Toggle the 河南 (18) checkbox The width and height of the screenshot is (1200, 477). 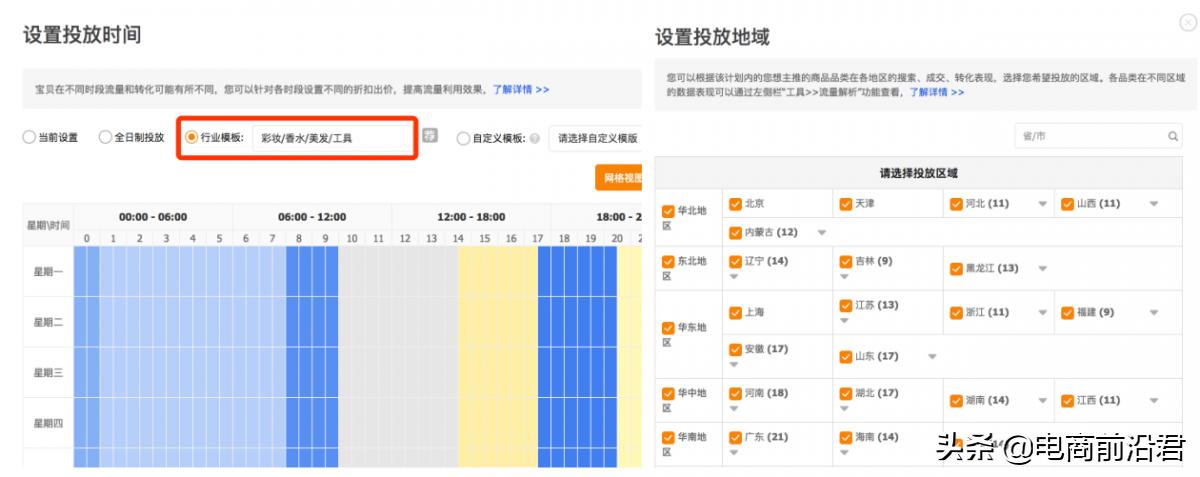pyautogui.click(x=735, y=393)
